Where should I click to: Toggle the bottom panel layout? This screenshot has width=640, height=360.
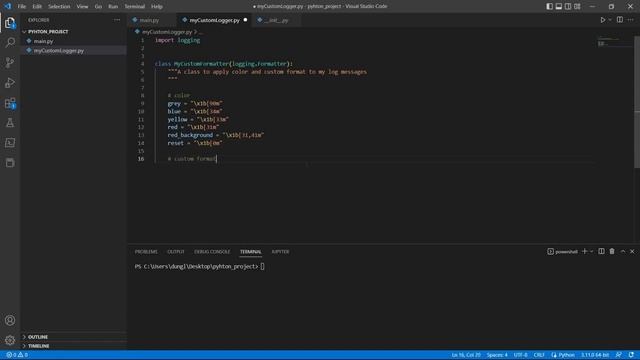pos(559,7)
